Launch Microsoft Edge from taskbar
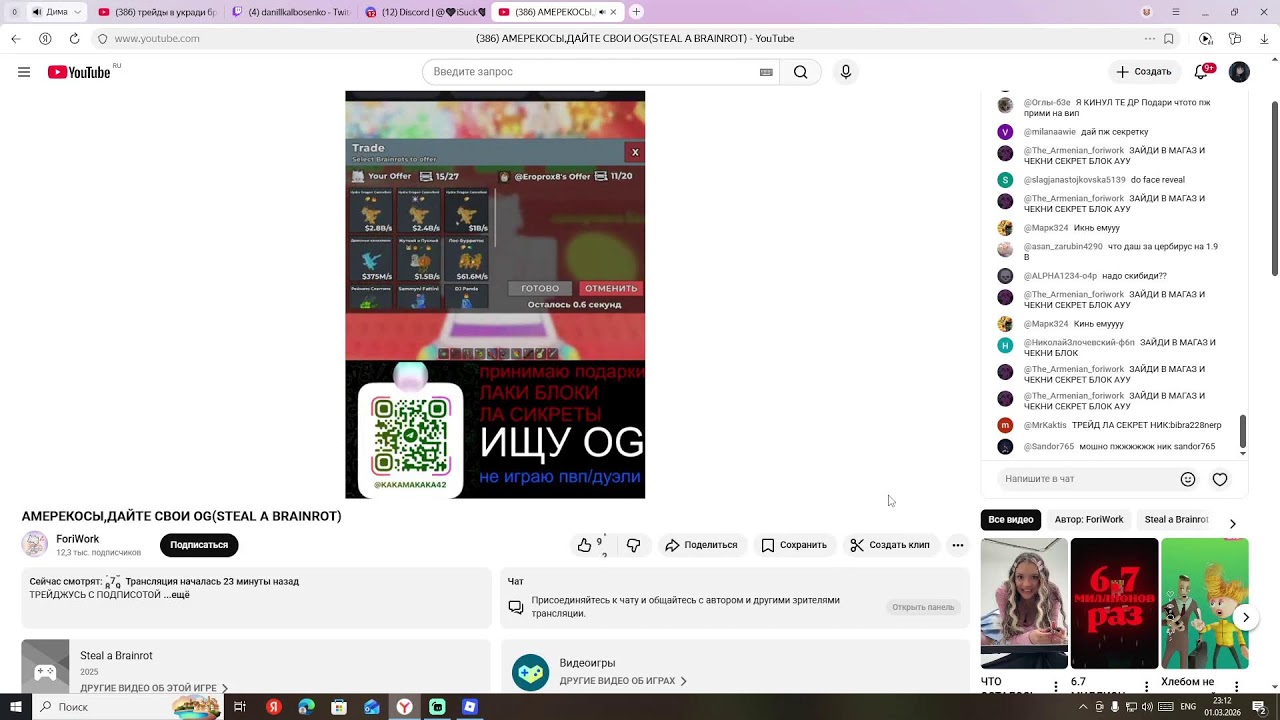Screen dimensions: 1280x720 coord(306,707)
